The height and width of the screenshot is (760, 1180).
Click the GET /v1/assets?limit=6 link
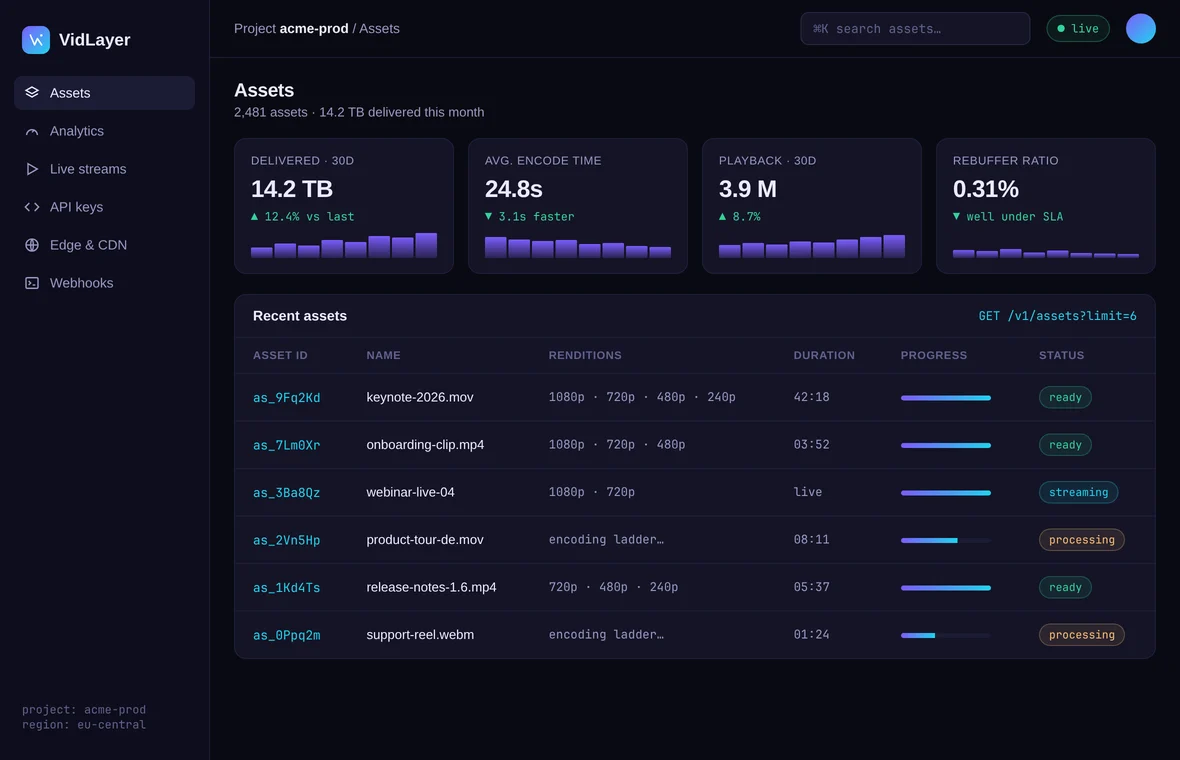pyautogui.click(x=1057, y=316)
